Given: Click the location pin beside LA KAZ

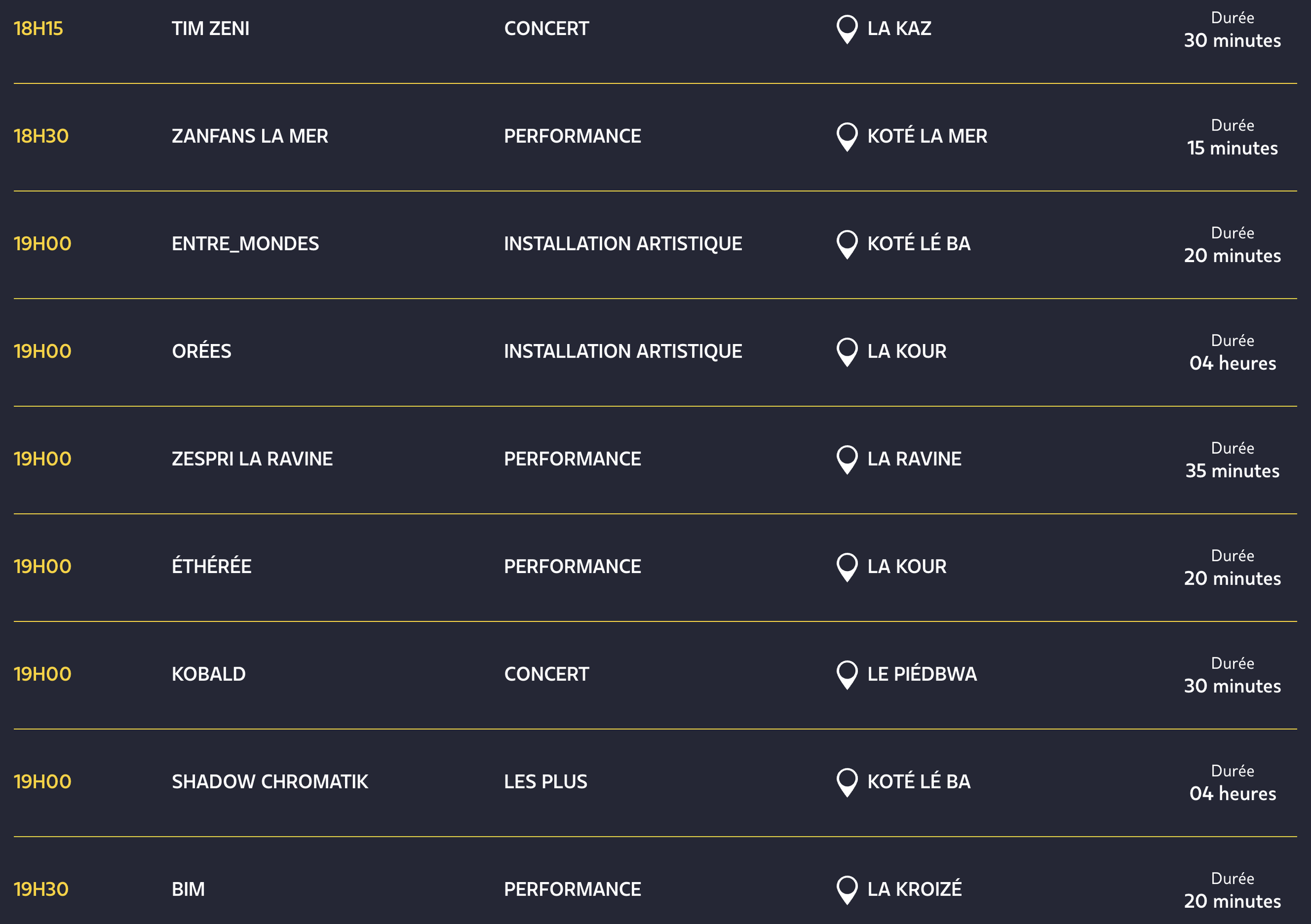Looking at the screenshot, I should coord(847,28).
